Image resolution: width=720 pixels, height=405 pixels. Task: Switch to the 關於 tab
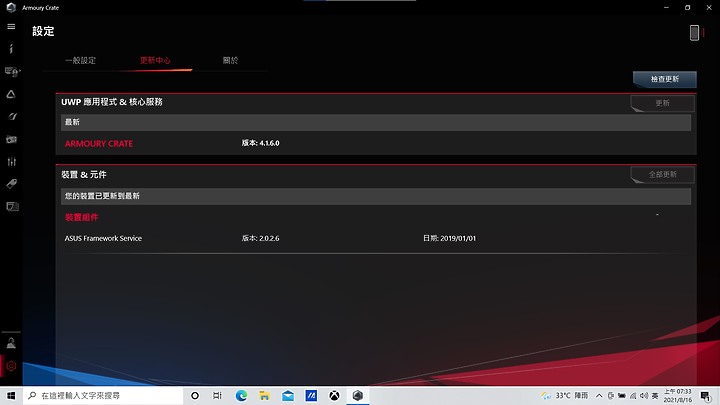click(231, 60)
